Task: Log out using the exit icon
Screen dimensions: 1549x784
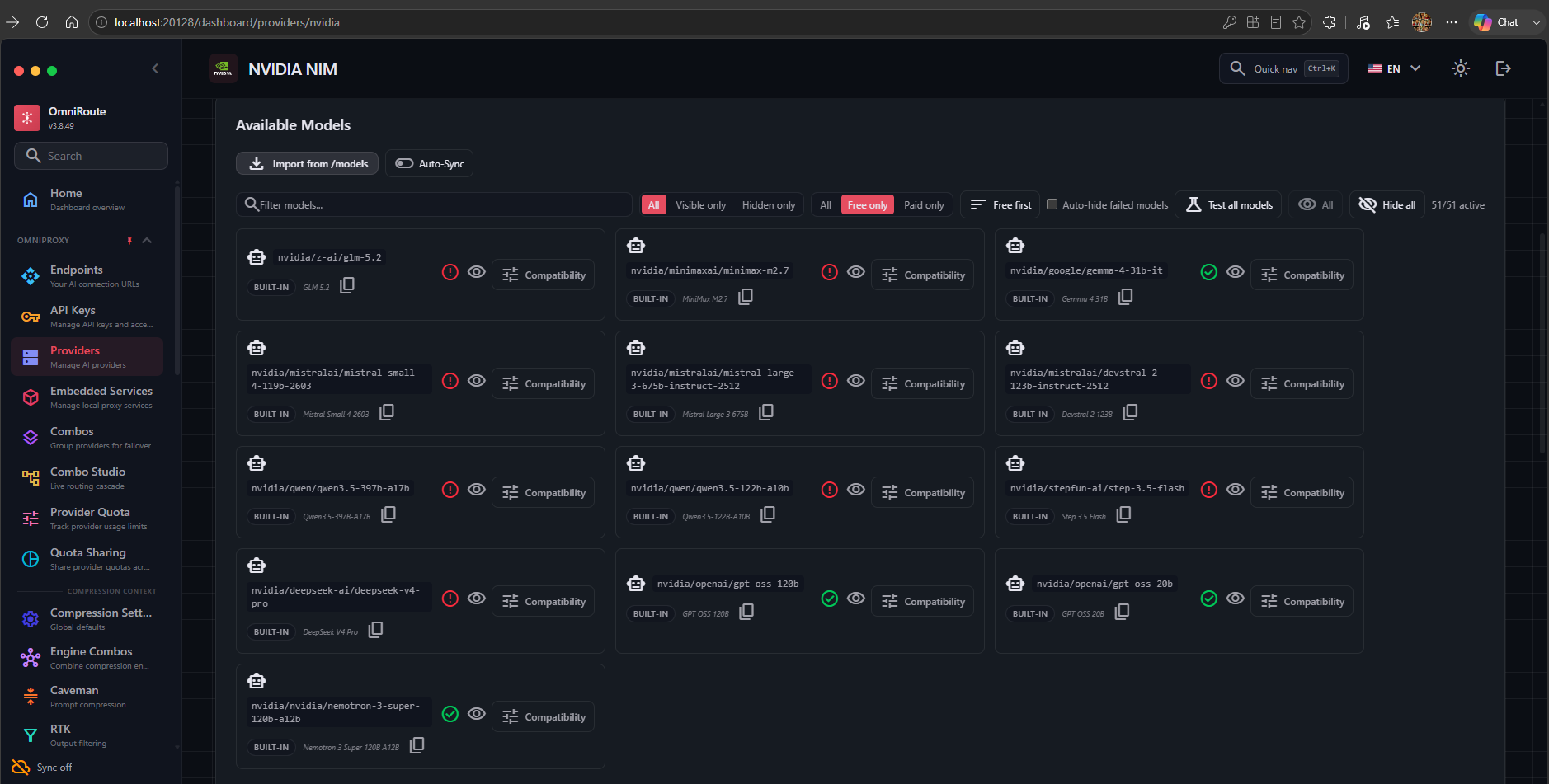Action: click(x=1504, y=68)
